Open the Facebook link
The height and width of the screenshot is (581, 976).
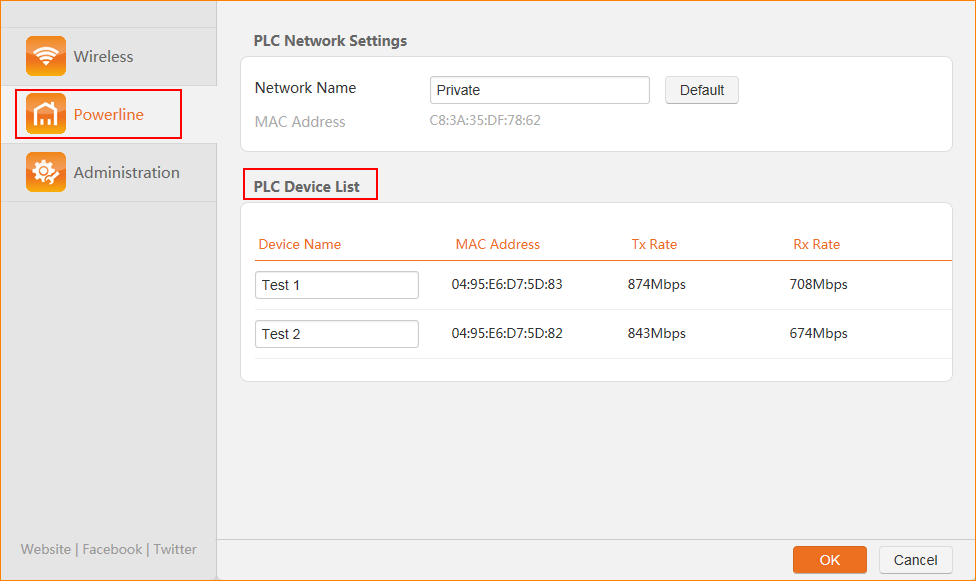point(112,549)
